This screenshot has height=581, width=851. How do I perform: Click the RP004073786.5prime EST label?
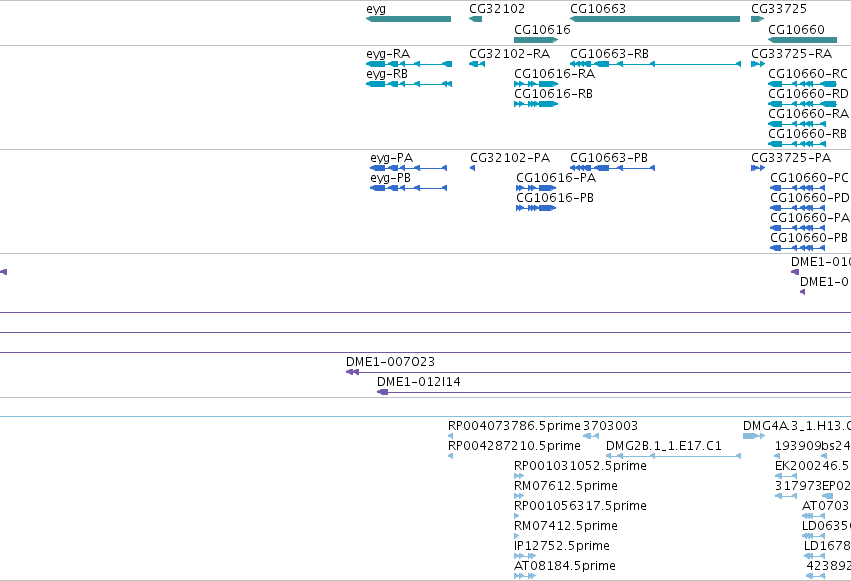click(x=514, y=426)
